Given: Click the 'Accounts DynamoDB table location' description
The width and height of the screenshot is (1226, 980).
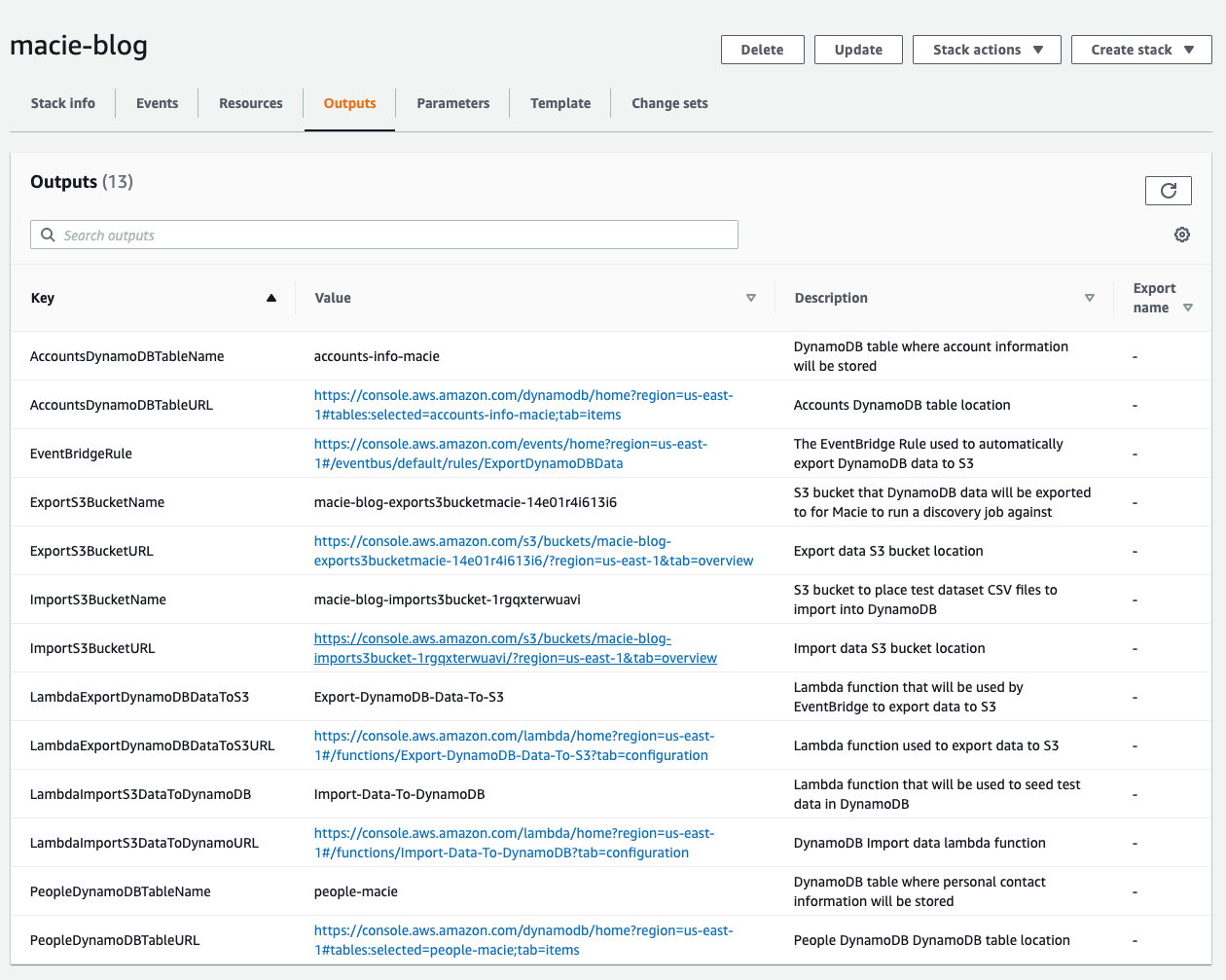Looking at the screenshot, I should (x=902, y=405).
